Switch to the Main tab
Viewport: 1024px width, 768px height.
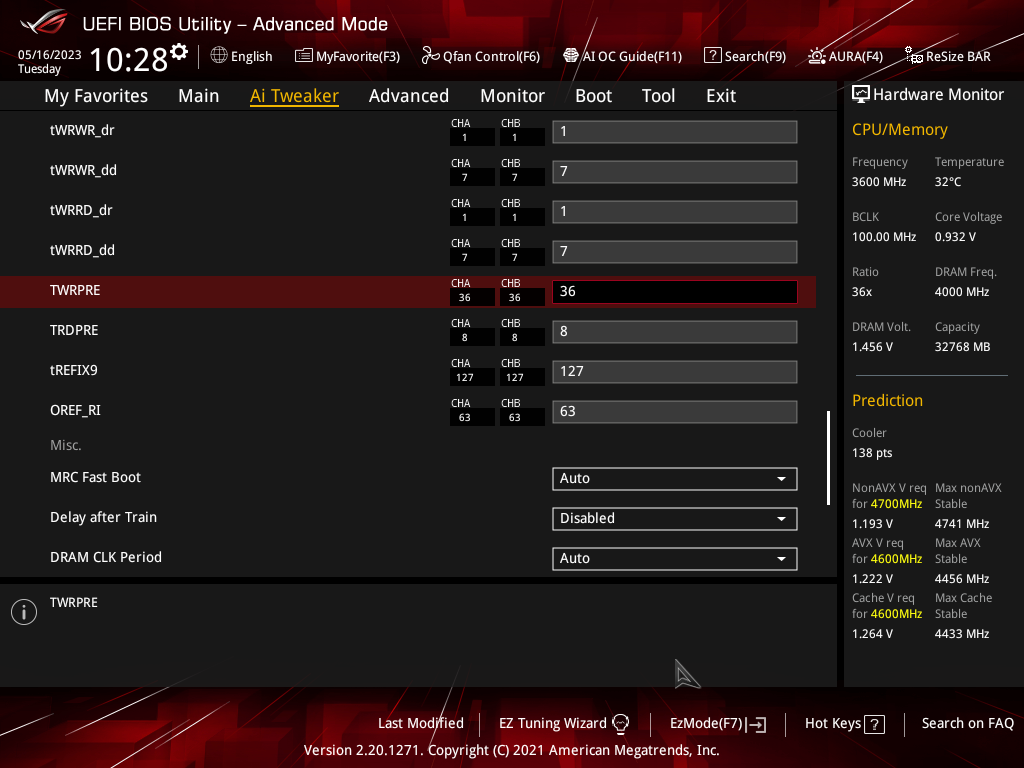(x=199, y=96)
